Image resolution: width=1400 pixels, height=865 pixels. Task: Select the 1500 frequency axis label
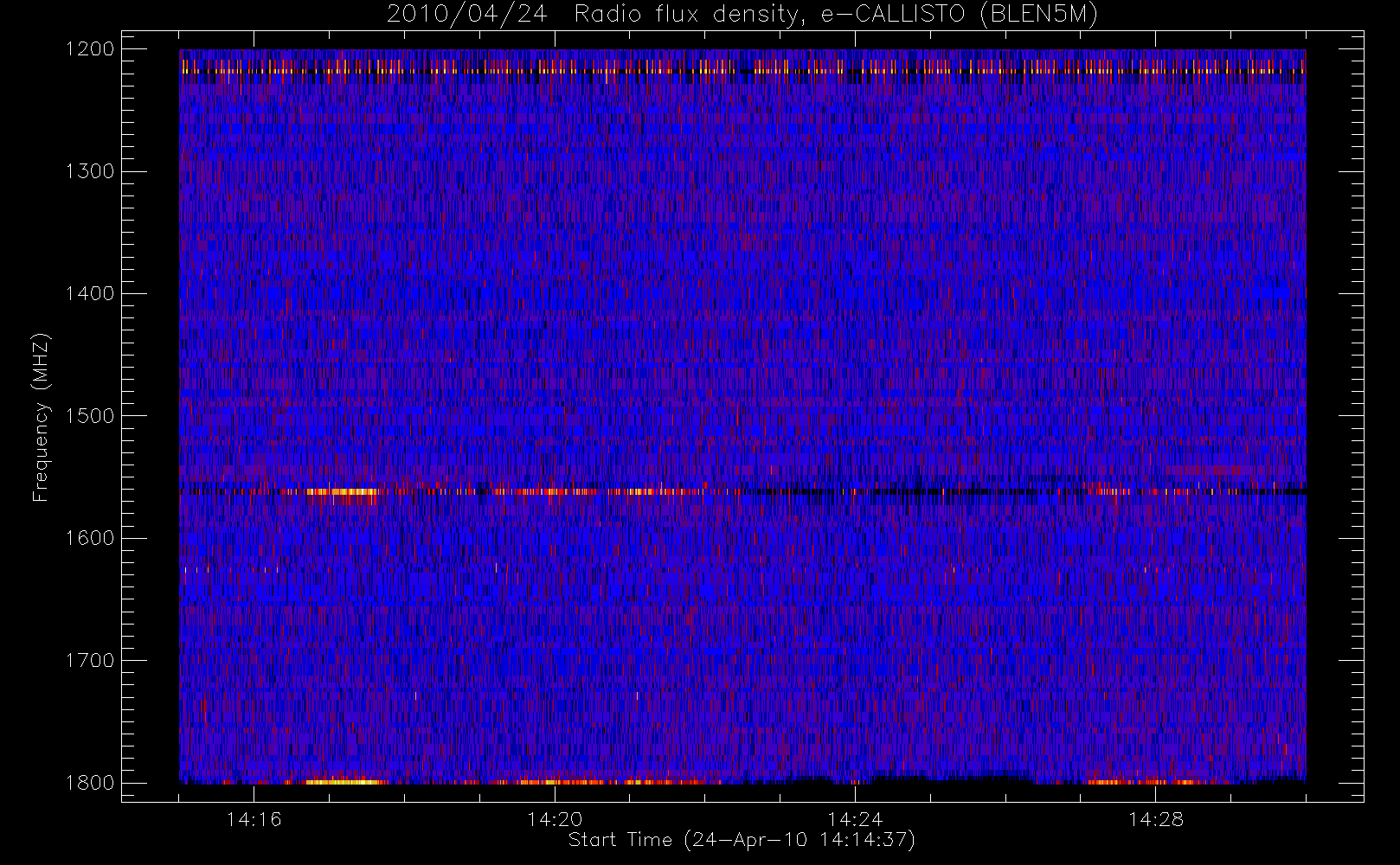point(90,416)
